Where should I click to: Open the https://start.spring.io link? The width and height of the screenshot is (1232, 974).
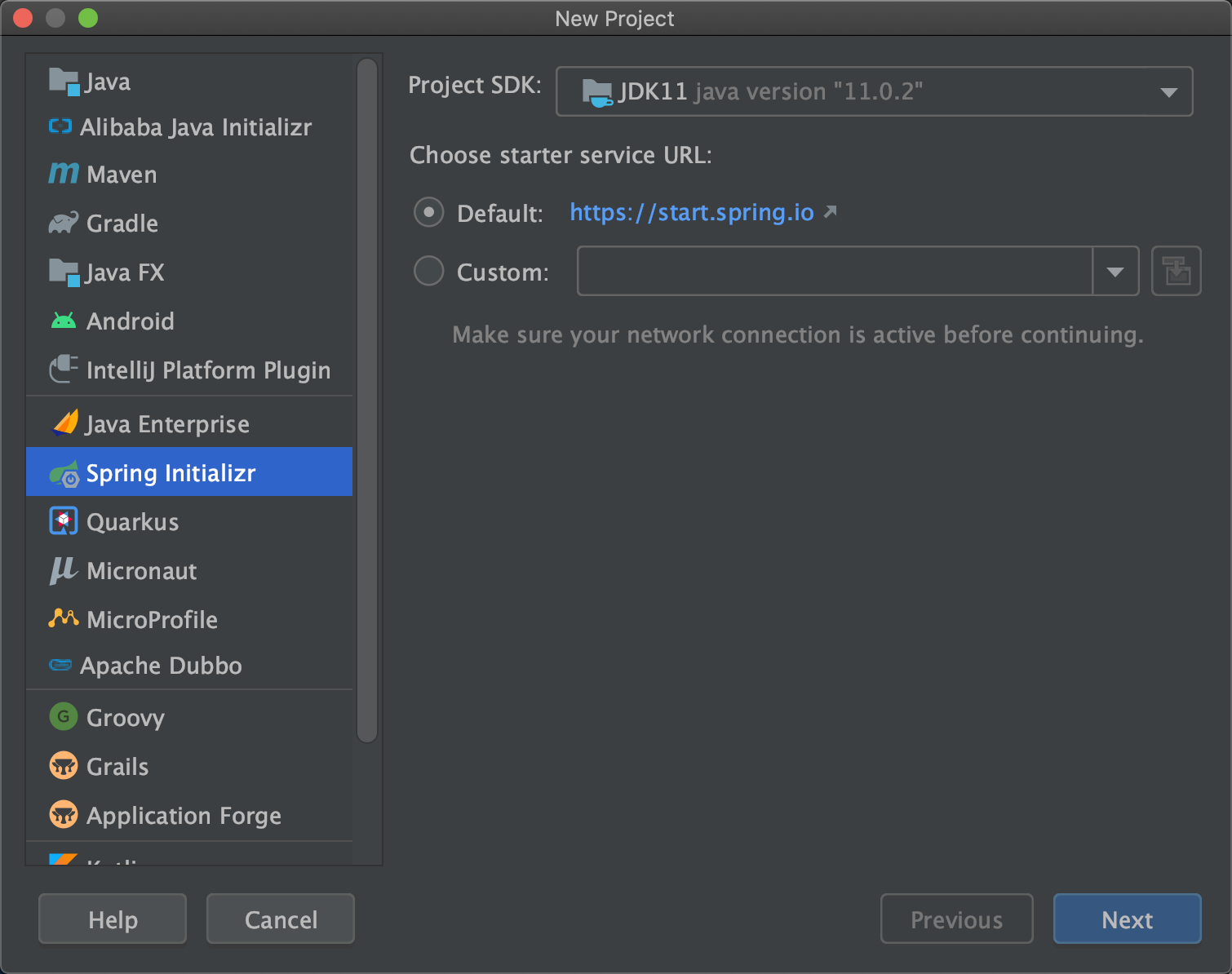692,212
